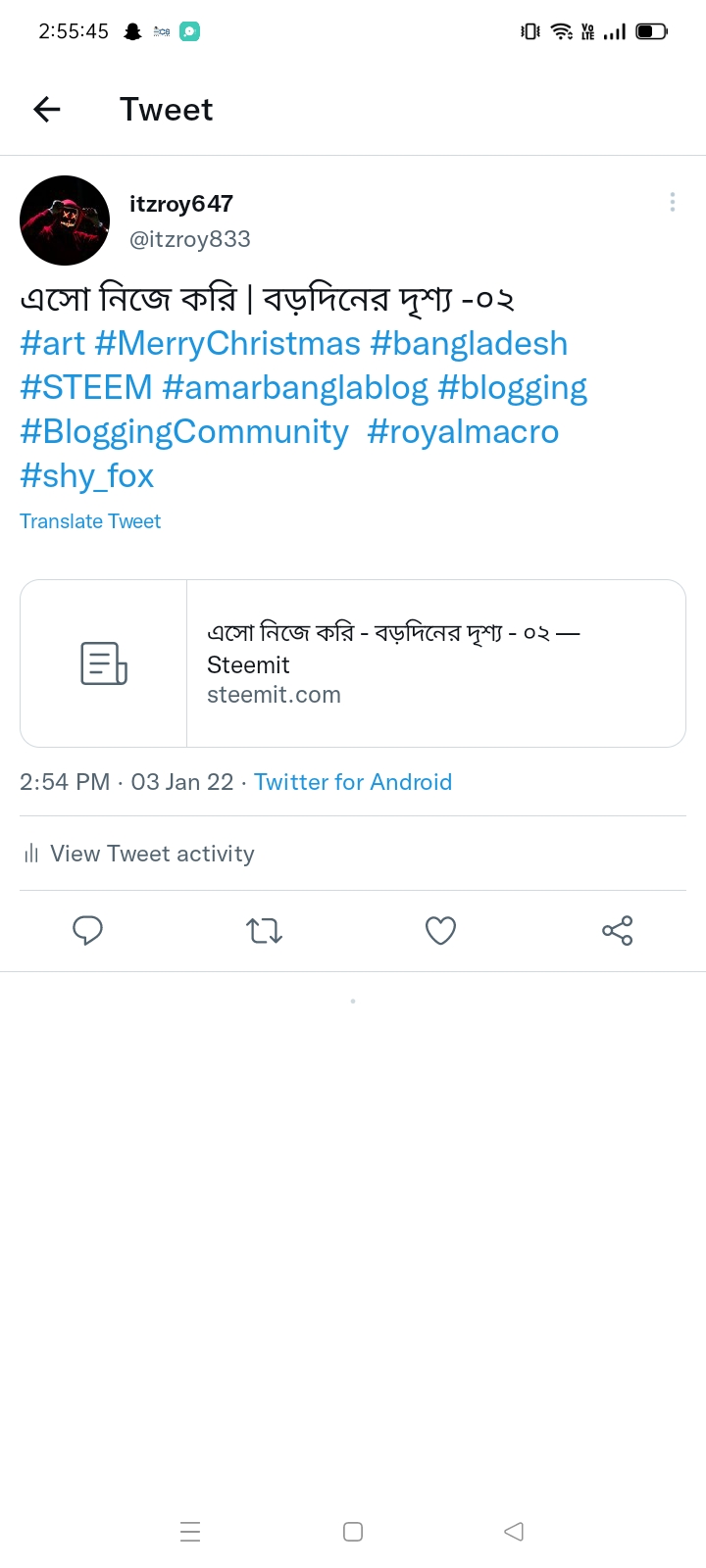Open the #amarbanglablog hashtag

pos(295,388)
